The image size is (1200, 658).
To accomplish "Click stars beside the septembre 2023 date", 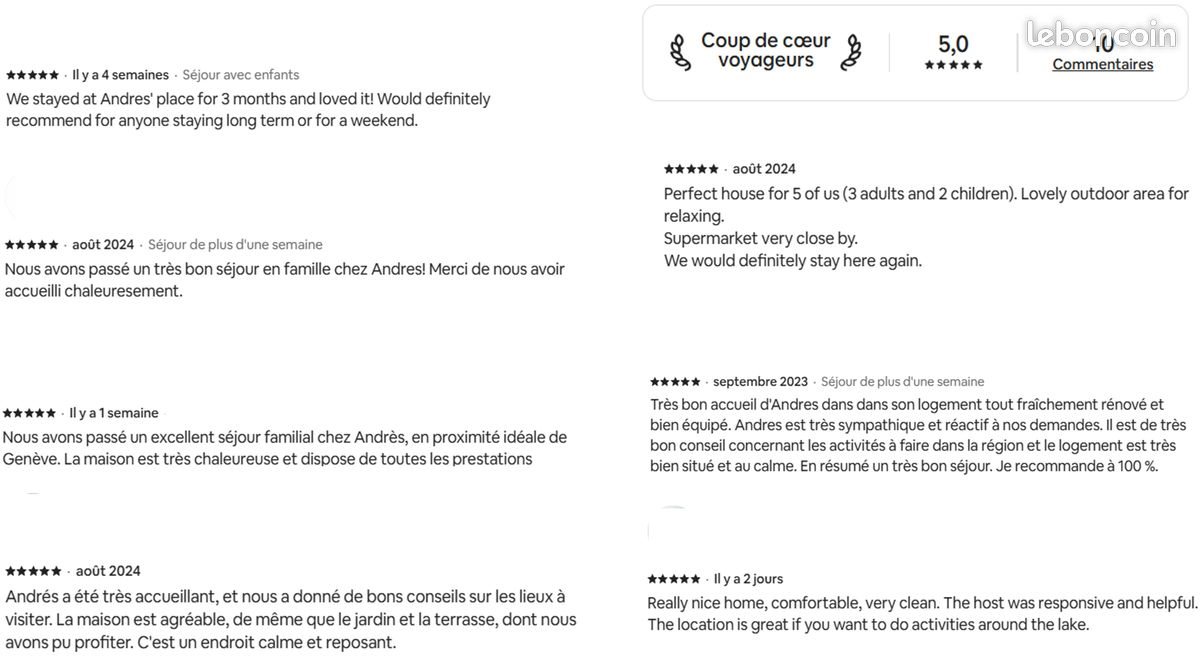I will pyautogui.click(x=675, y=382).
